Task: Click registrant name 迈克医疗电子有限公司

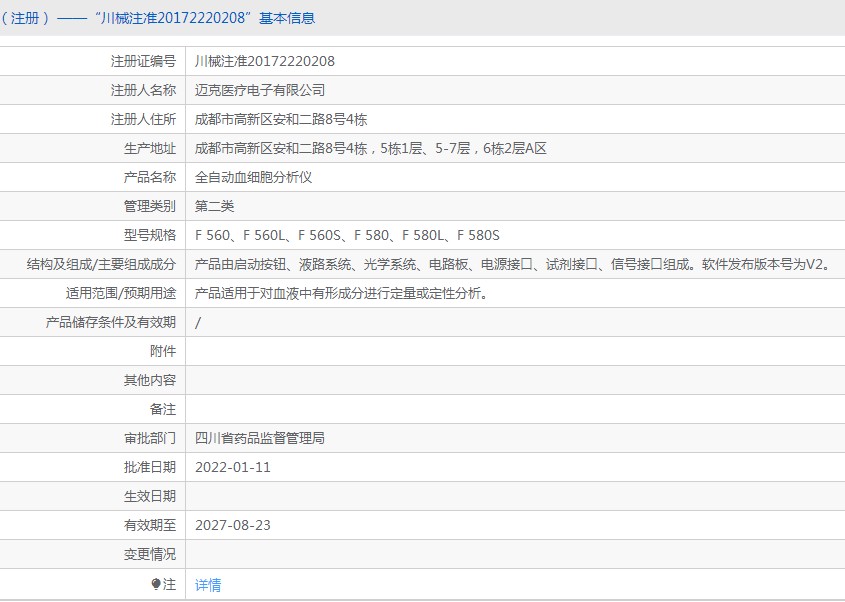Action: pyautogui.click(x=260, y=90)
